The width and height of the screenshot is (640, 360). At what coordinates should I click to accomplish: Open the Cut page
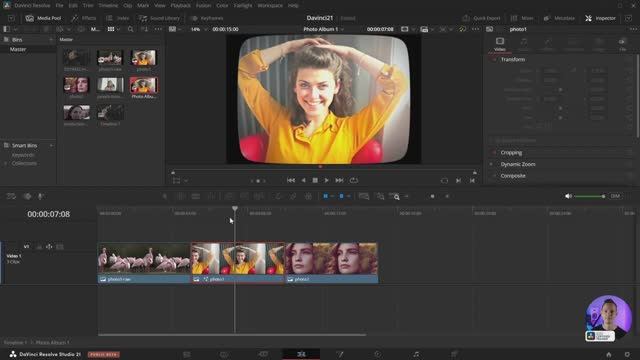263,354
